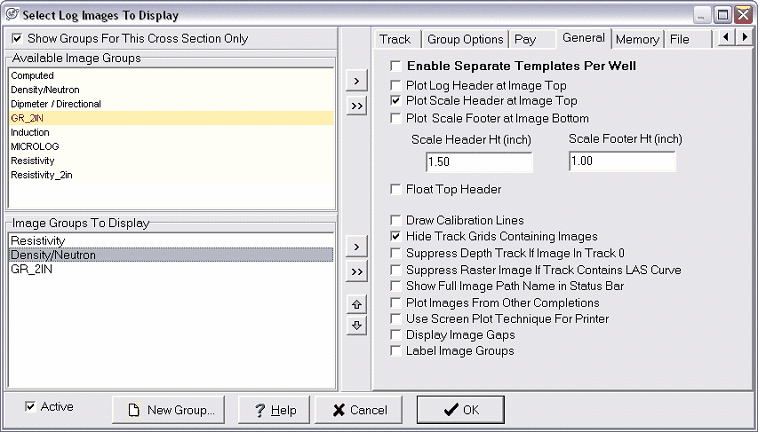Click the New Group... button
760x434 pixels.
point(169,410)
